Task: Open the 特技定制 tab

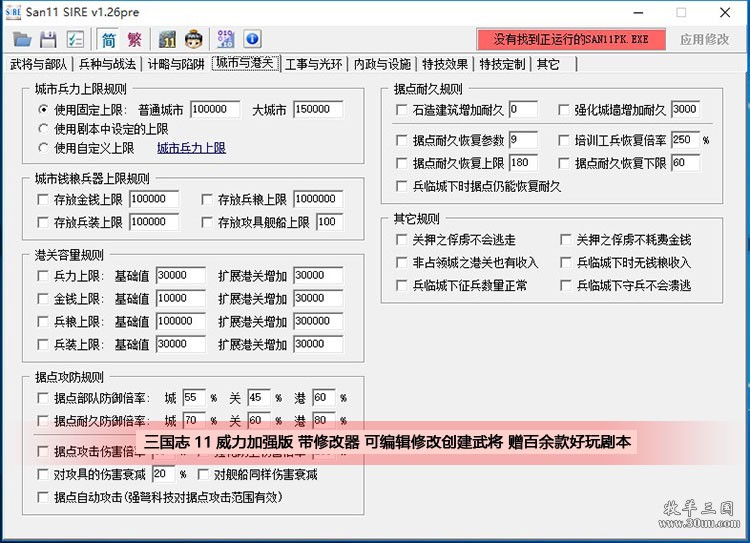Action: (502, 64)
